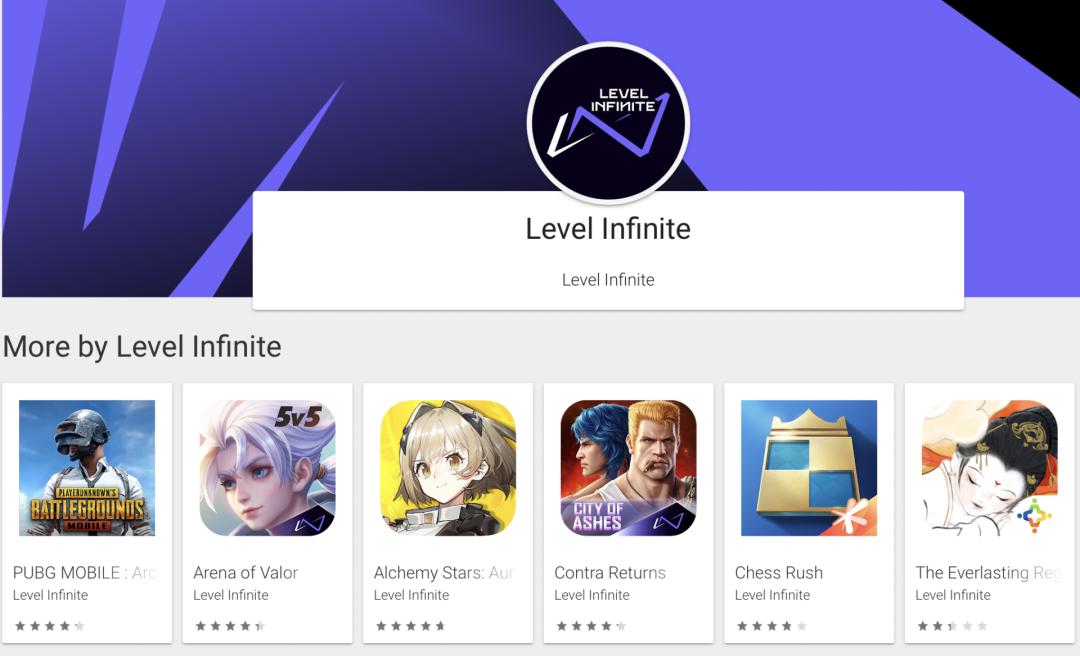Click the PUBG MOBILE title text
1080x656 pixels.
point(85,573)
